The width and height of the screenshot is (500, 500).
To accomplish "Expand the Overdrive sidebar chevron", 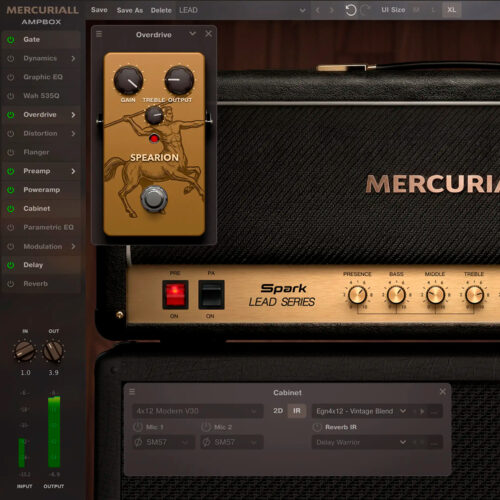I will point(73,115).
